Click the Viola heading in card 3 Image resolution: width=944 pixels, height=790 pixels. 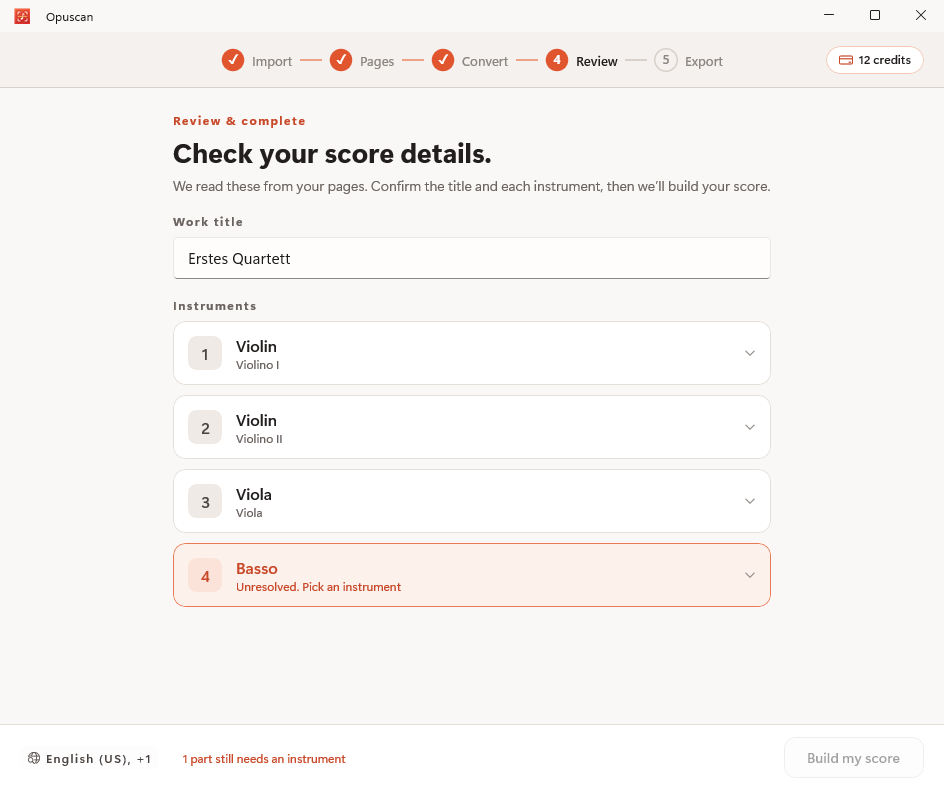pos(253,494)
